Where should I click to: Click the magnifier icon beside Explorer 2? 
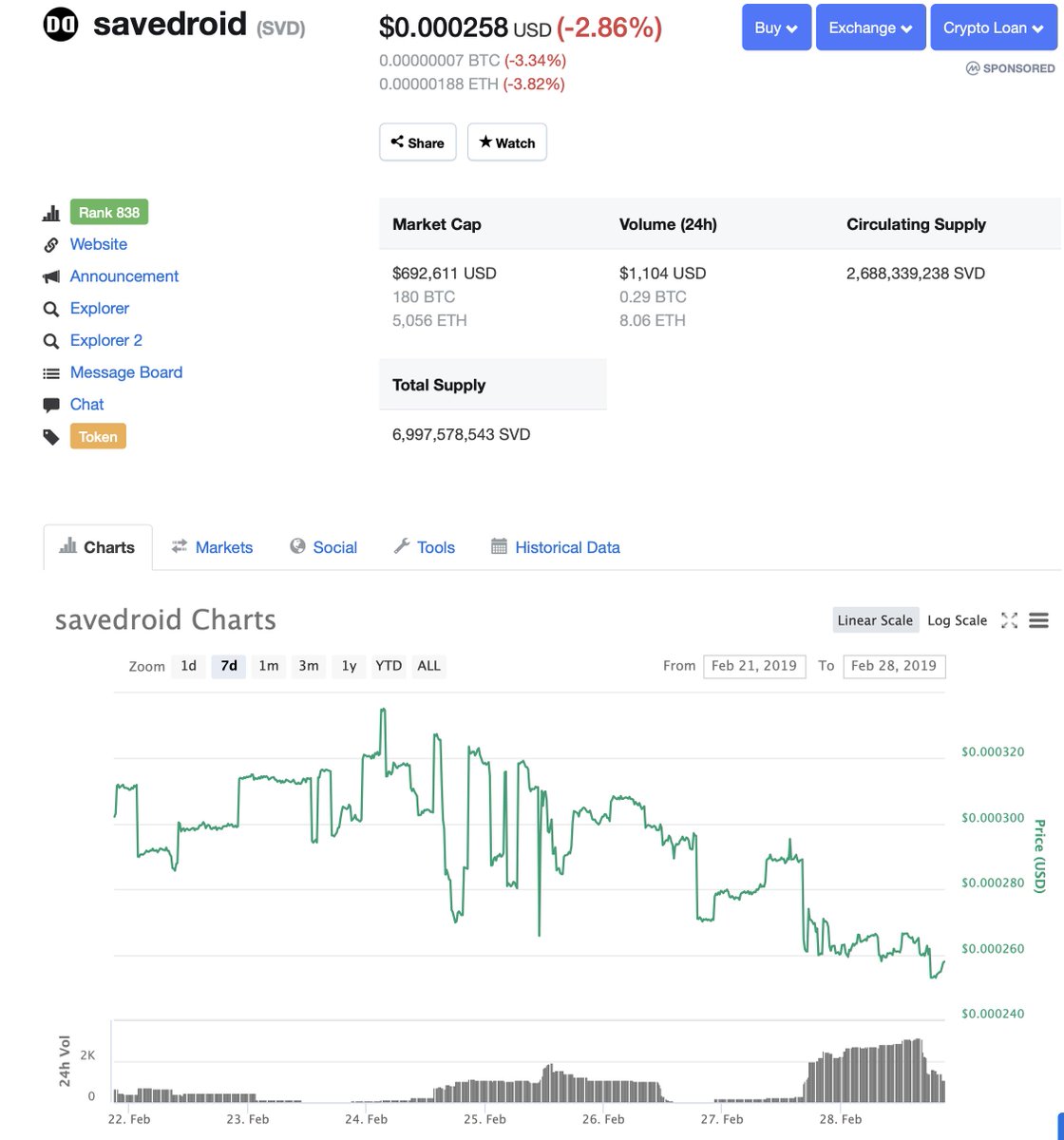point(51,341)
